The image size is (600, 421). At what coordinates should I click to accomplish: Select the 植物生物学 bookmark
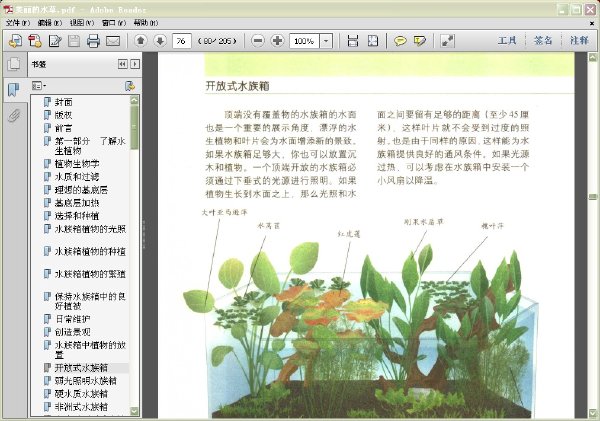click(x=77, y=164)
